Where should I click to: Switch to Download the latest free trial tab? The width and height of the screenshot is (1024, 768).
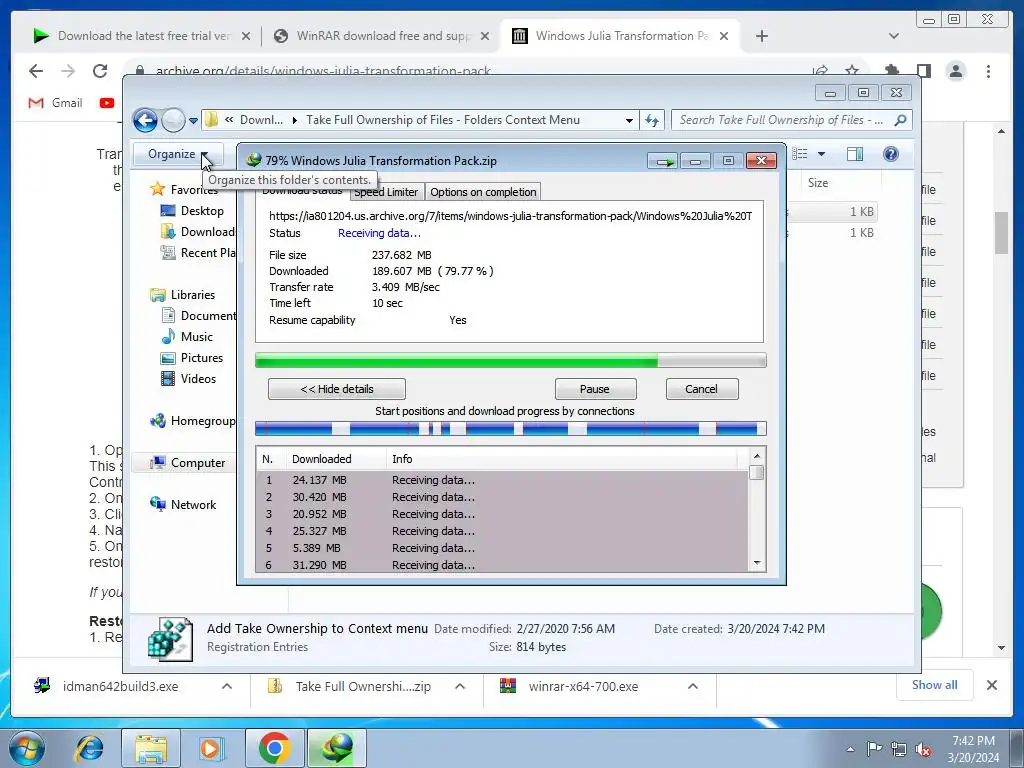142,36
